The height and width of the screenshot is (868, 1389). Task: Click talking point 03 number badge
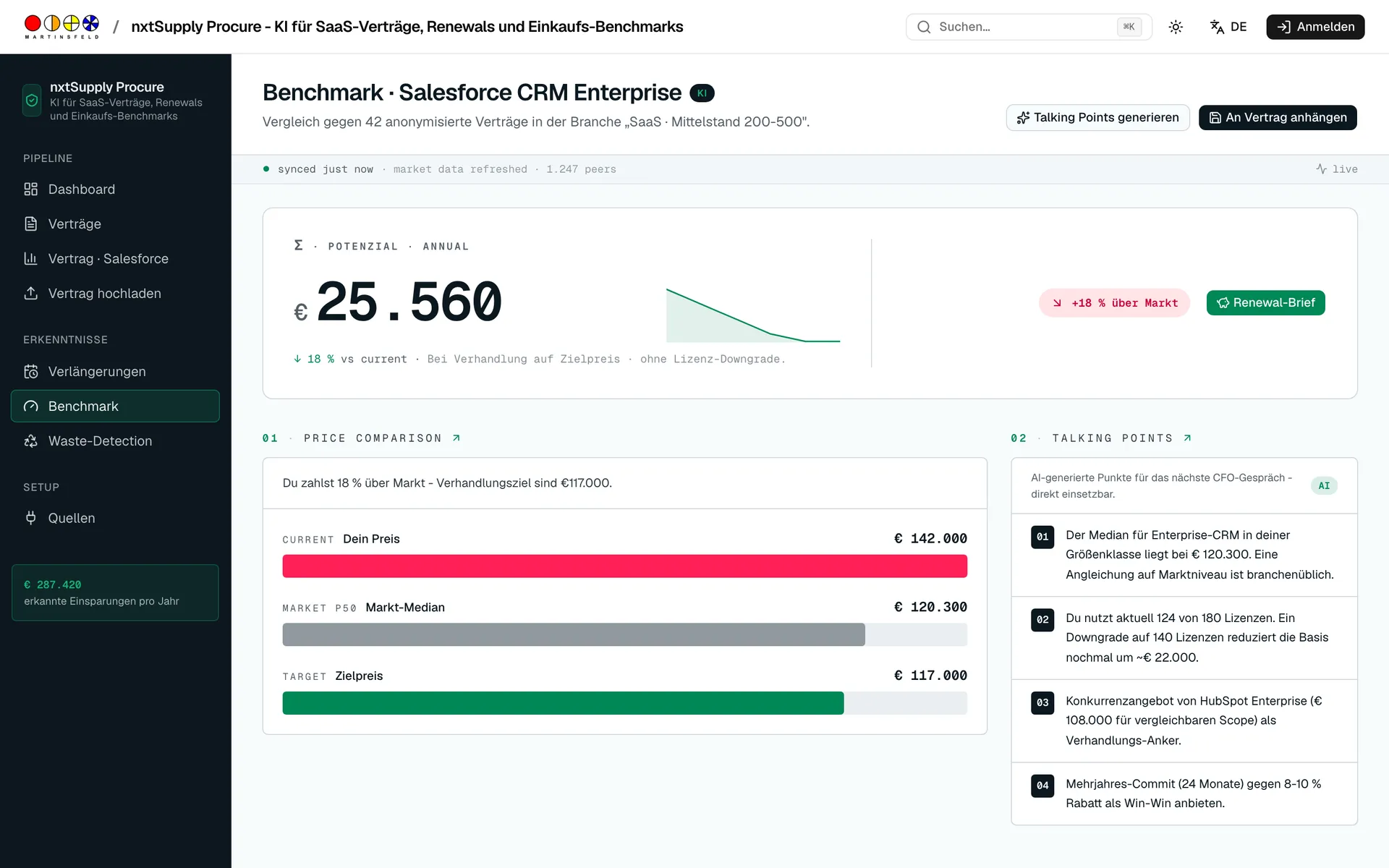pos(1042,702)
